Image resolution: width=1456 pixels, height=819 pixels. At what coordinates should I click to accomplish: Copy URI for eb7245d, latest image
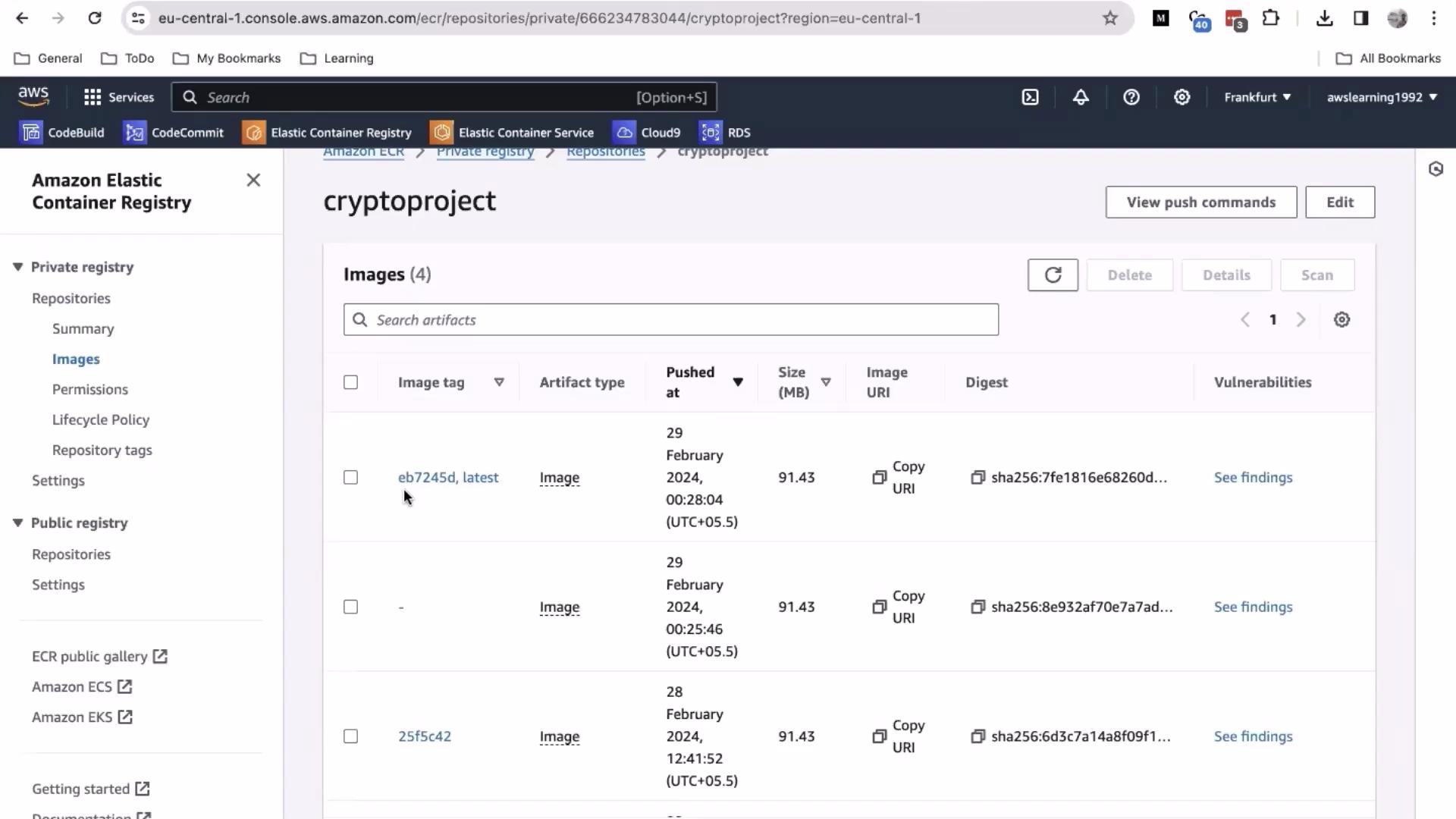899,478
